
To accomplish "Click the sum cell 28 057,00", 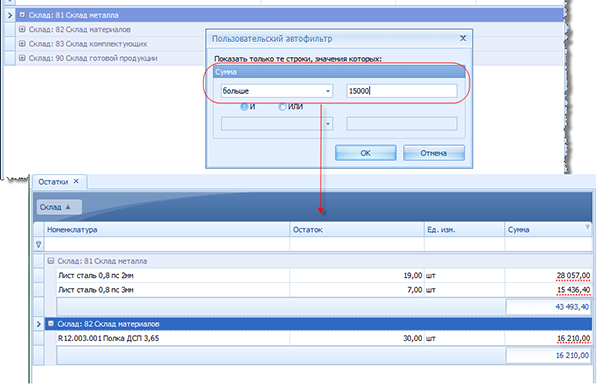I will (548, 275).
